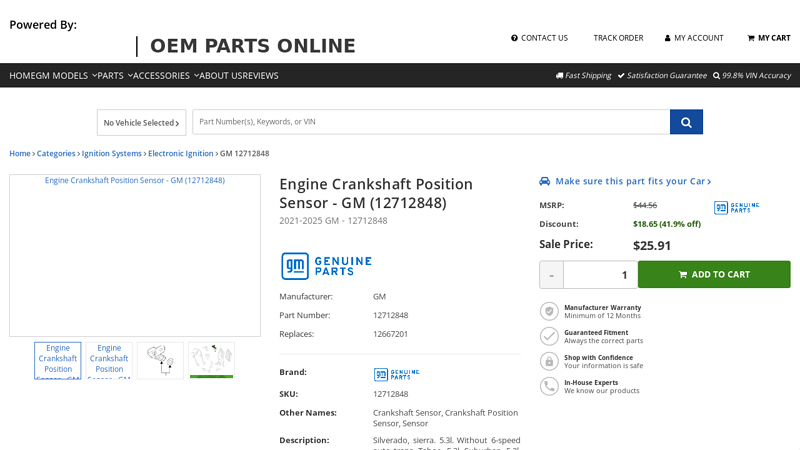Click the In-House Experts phone icon
The height and width of the screenshot is (450, 800).
point(549,386)
